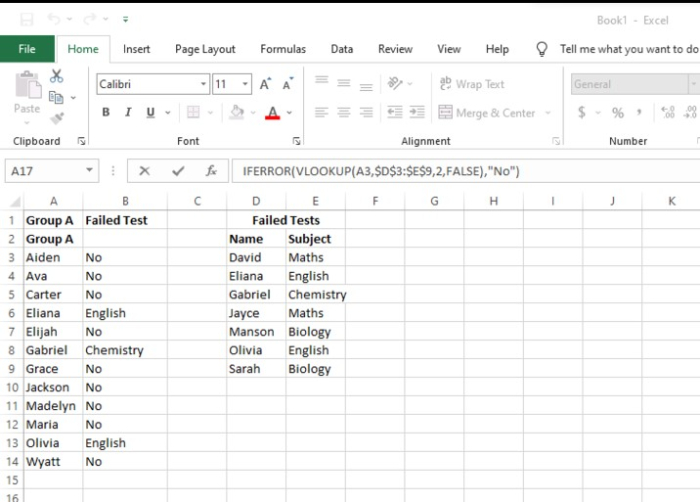Click the Orientation text angle icon
700x502 pixels.
coord(395,84)
